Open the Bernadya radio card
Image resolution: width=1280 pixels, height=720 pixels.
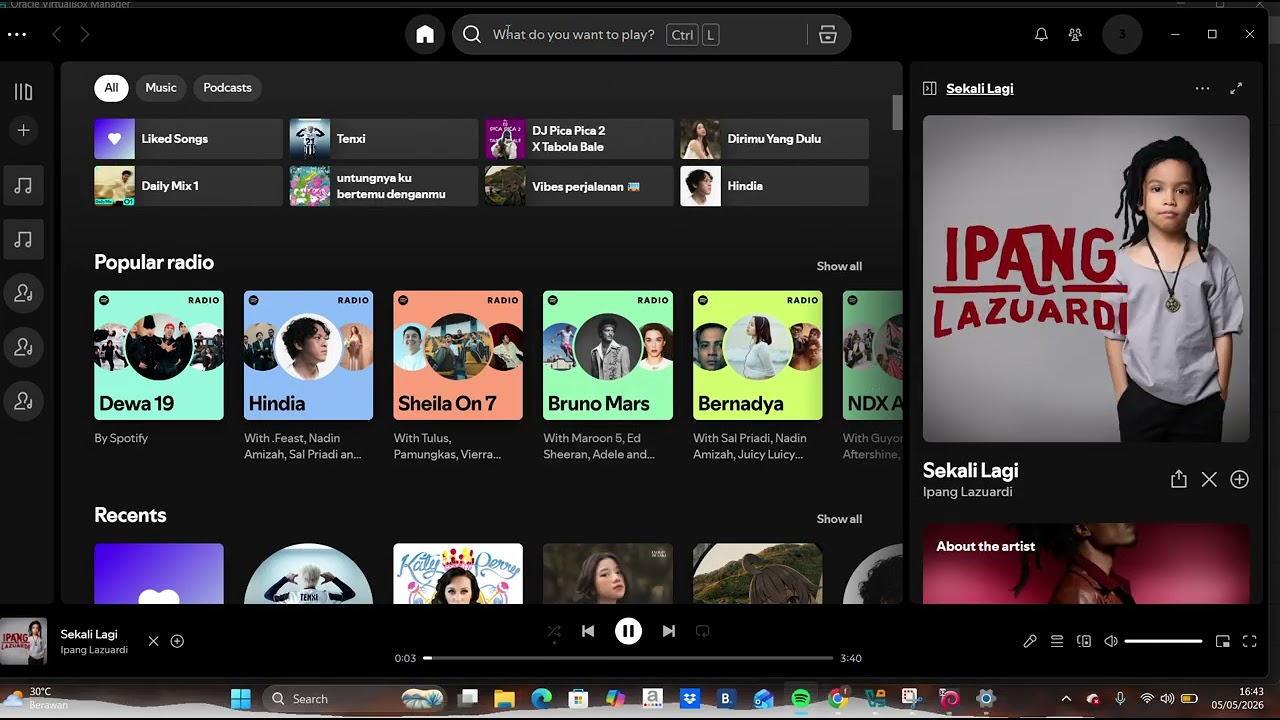tap(758, 376)
